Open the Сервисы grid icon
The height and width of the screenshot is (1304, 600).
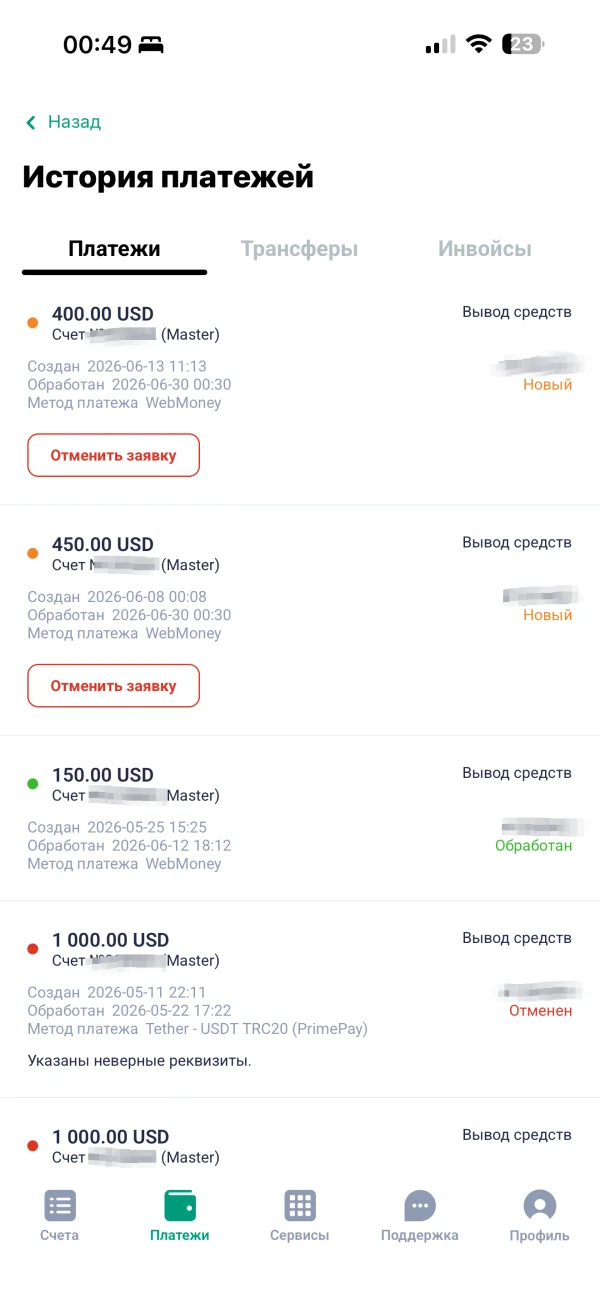(300, 1205)
